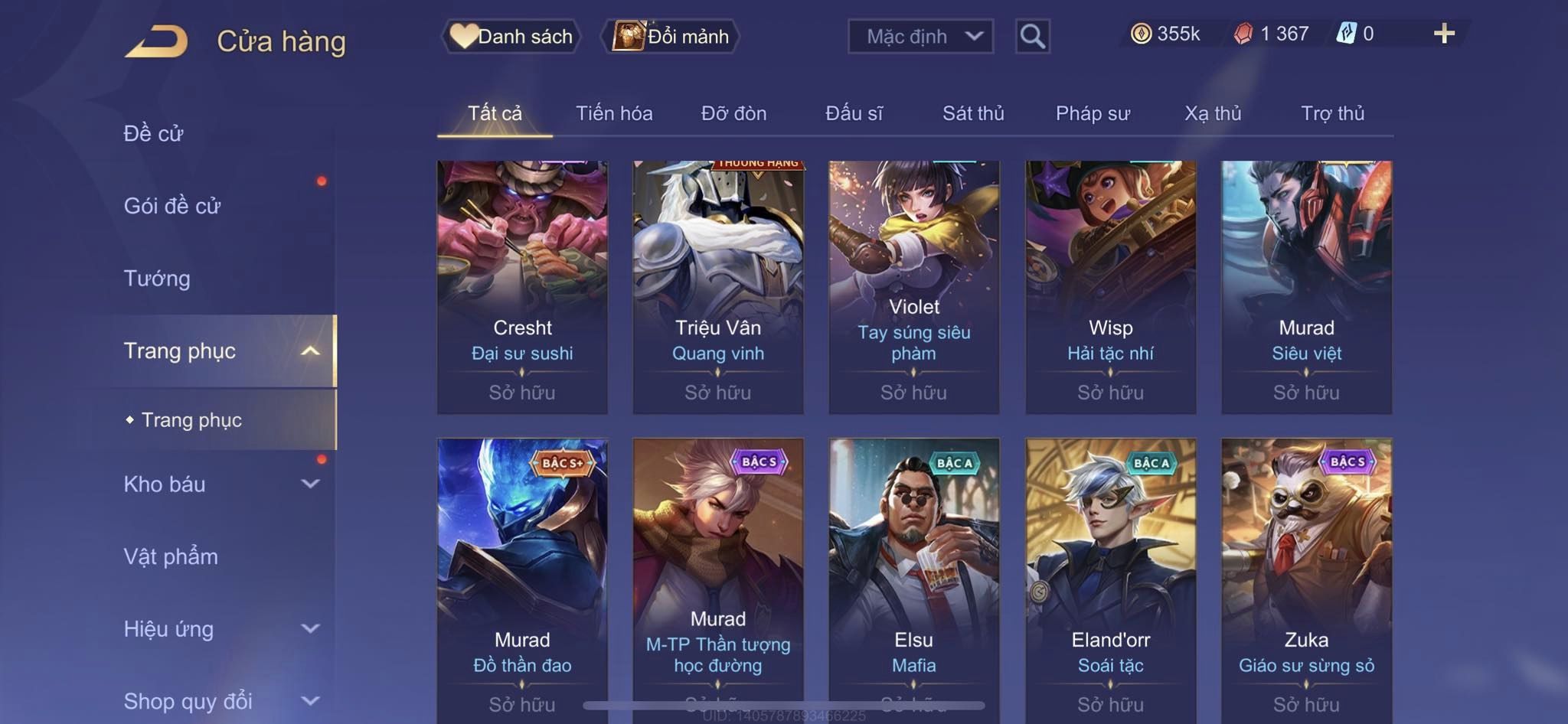The image size is (1568, 724).
Task: Switch to the Pháp sư tab
Action: [x=1093, y=113]
